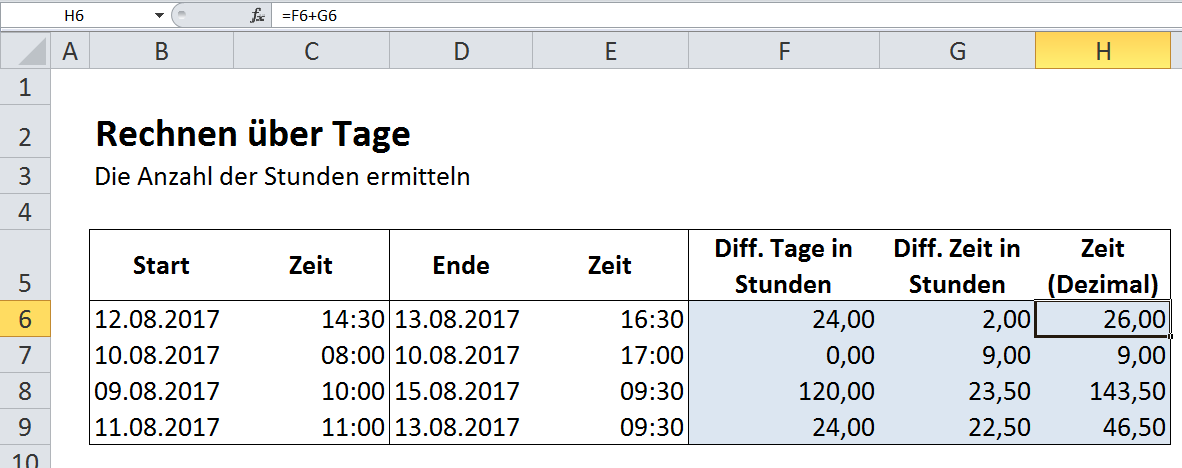This screenshot has height=468, width=1182.
Task: Select row 6 header
Action: (x=26, y=319)
